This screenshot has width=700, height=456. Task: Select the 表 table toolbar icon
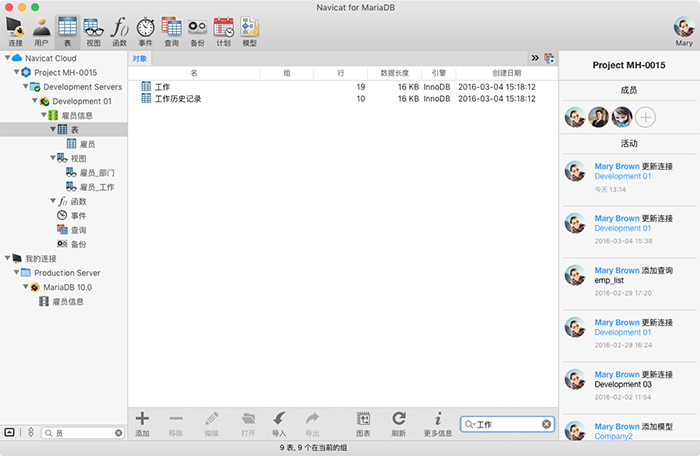pyautogui.click(x=67, y=31)
